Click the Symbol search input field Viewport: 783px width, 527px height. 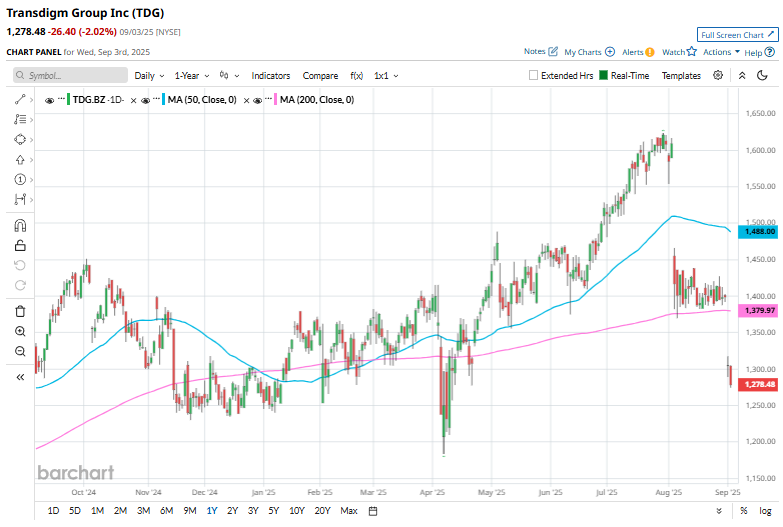70,75
